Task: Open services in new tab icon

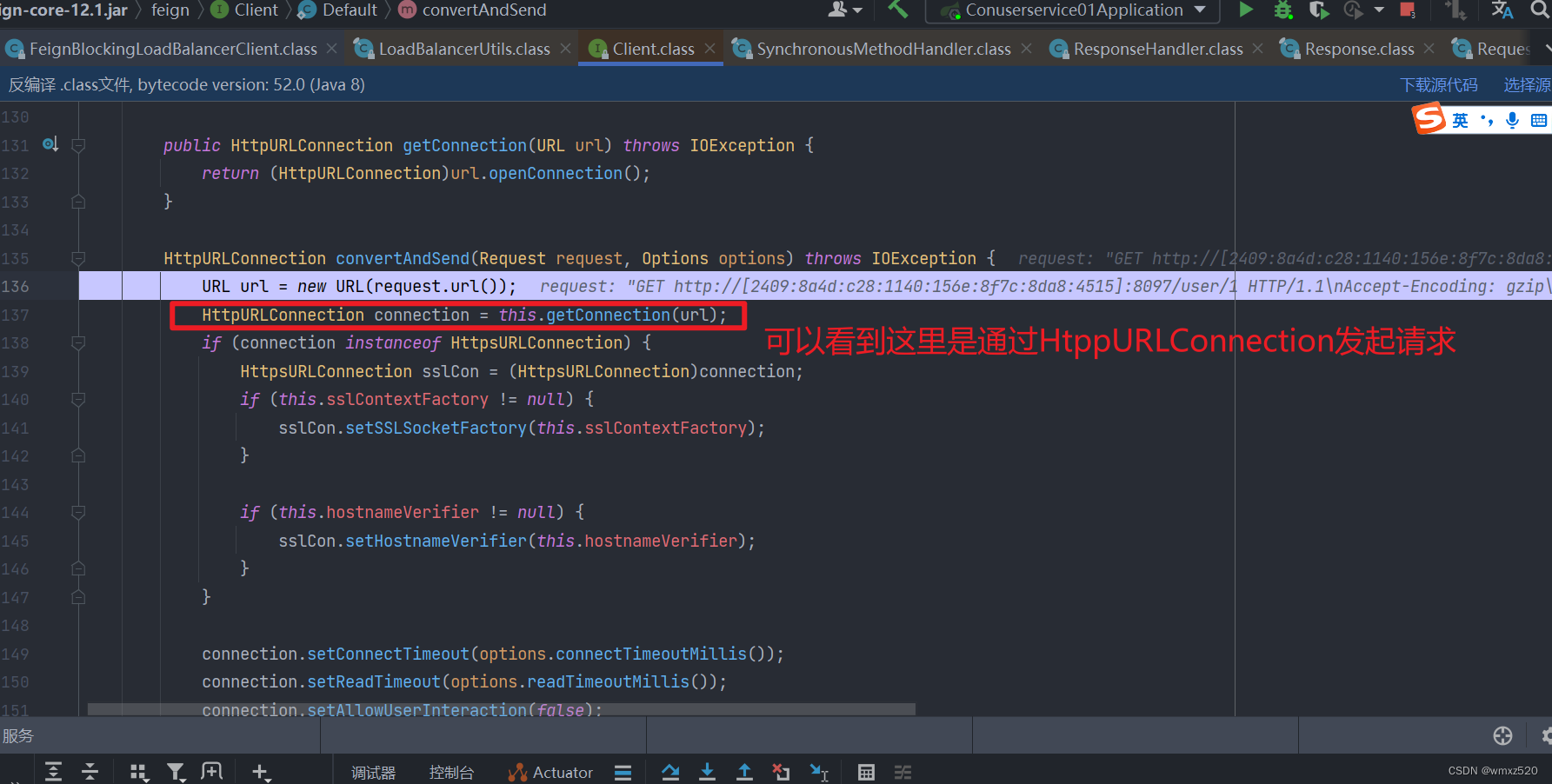Action: [x=212, y=772]
